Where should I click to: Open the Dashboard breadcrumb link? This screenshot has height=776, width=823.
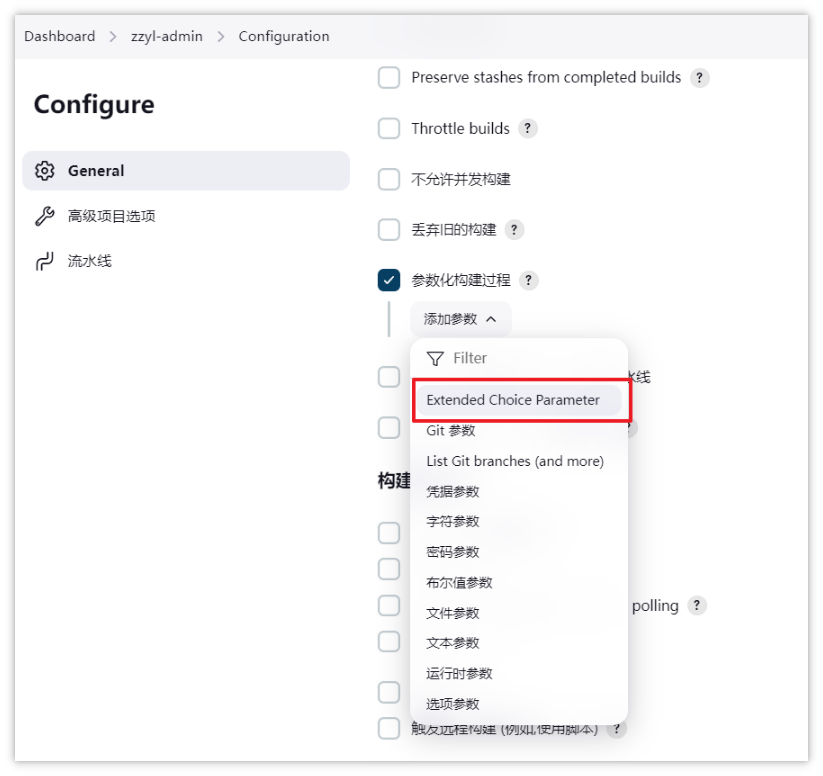click(60, 36)
